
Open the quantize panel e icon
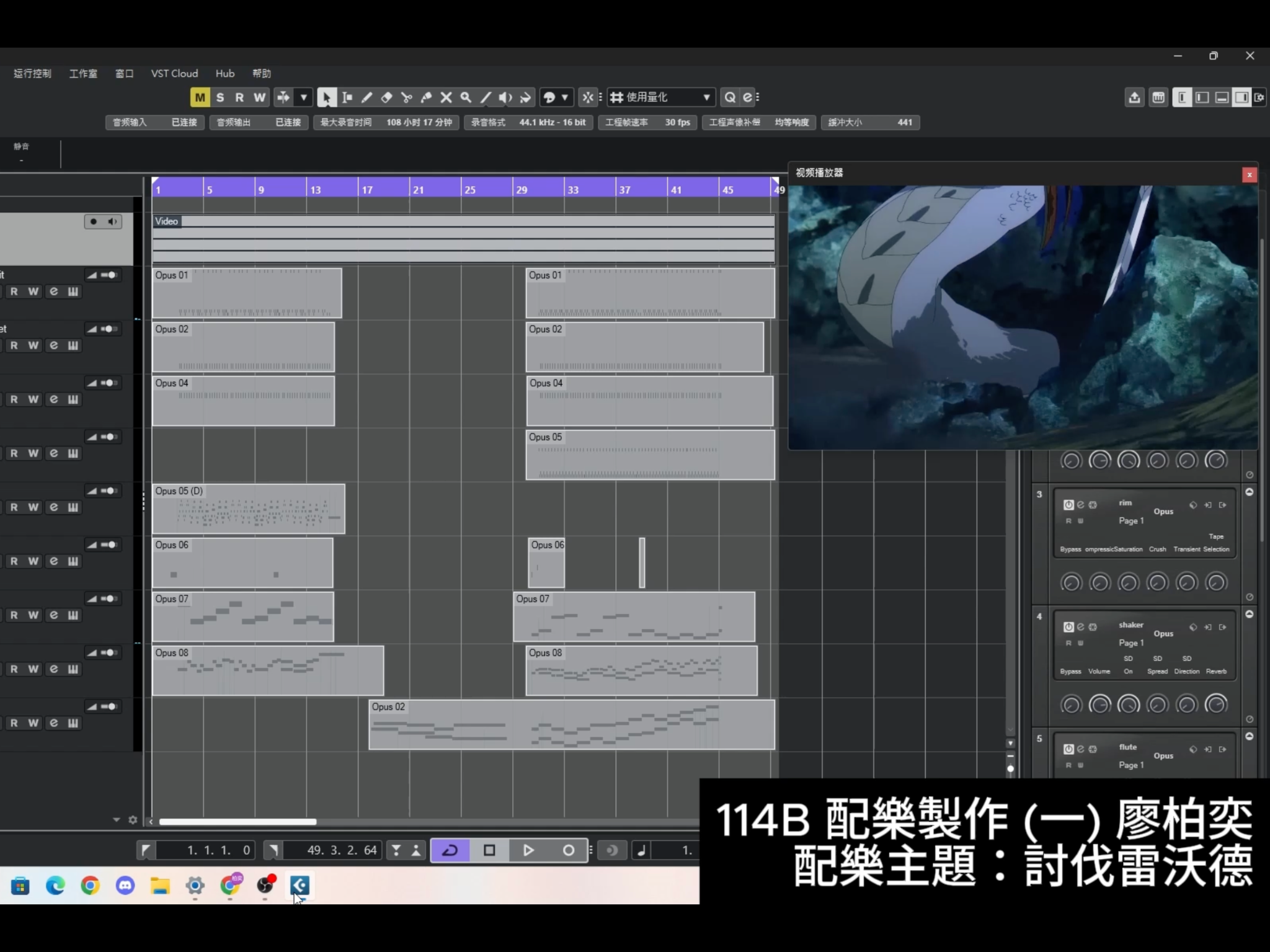click(x=748, y=97)
